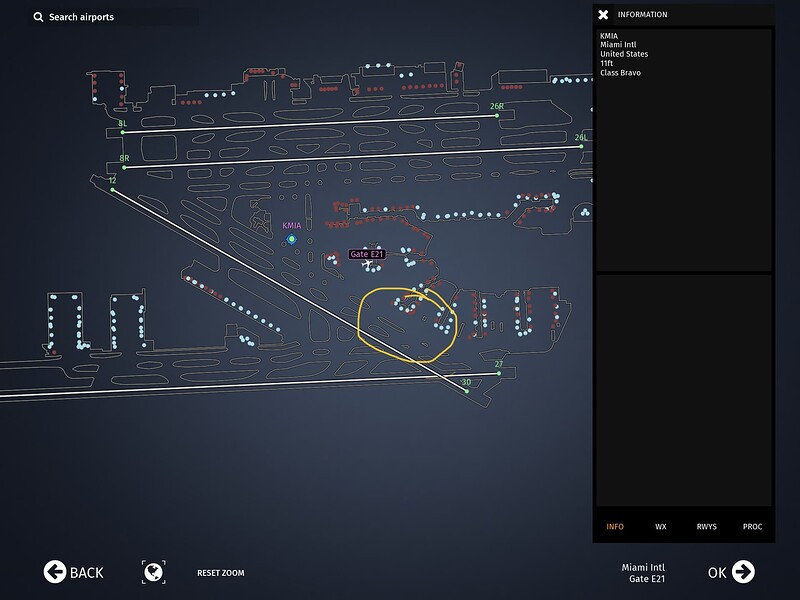Click 'Miami Intl' in the information panel

[x=618, y=44]
